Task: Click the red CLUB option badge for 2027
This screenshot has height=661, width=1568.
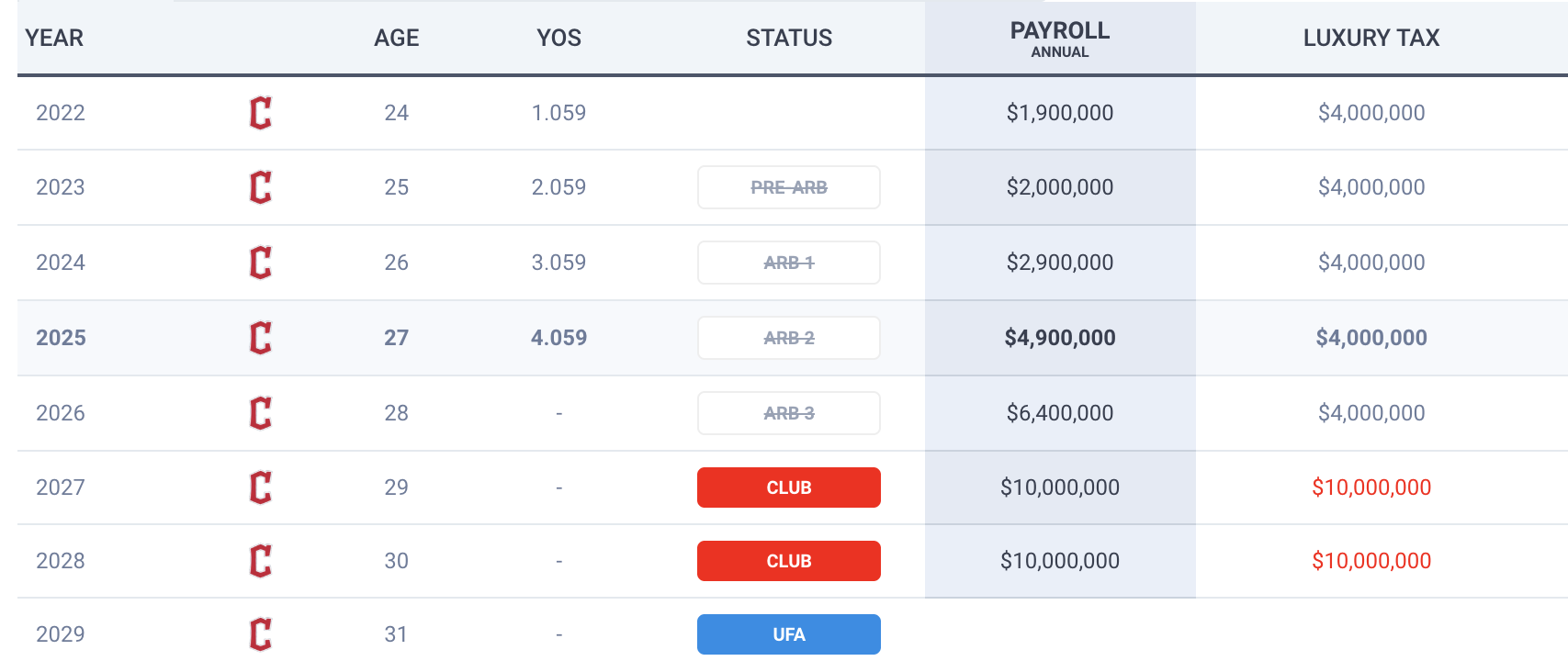Action: (789, 487)
